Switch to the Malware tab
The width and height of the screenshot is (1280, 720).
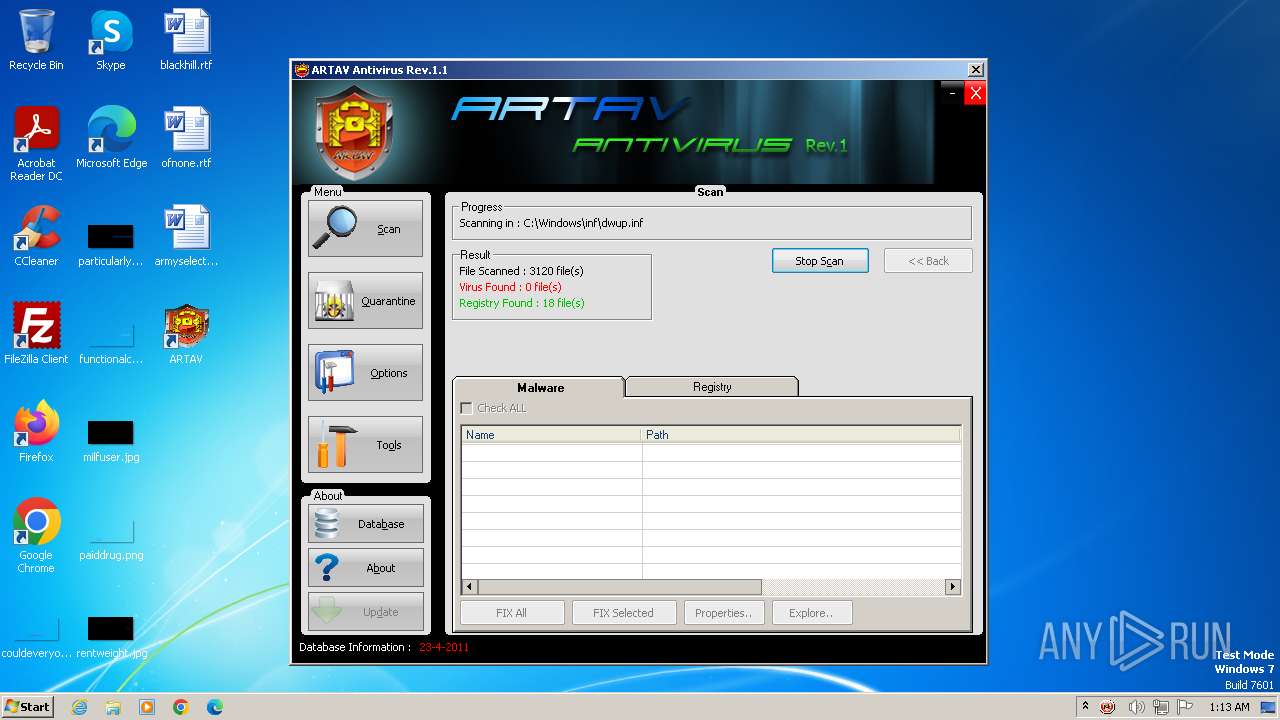(540, 387)
